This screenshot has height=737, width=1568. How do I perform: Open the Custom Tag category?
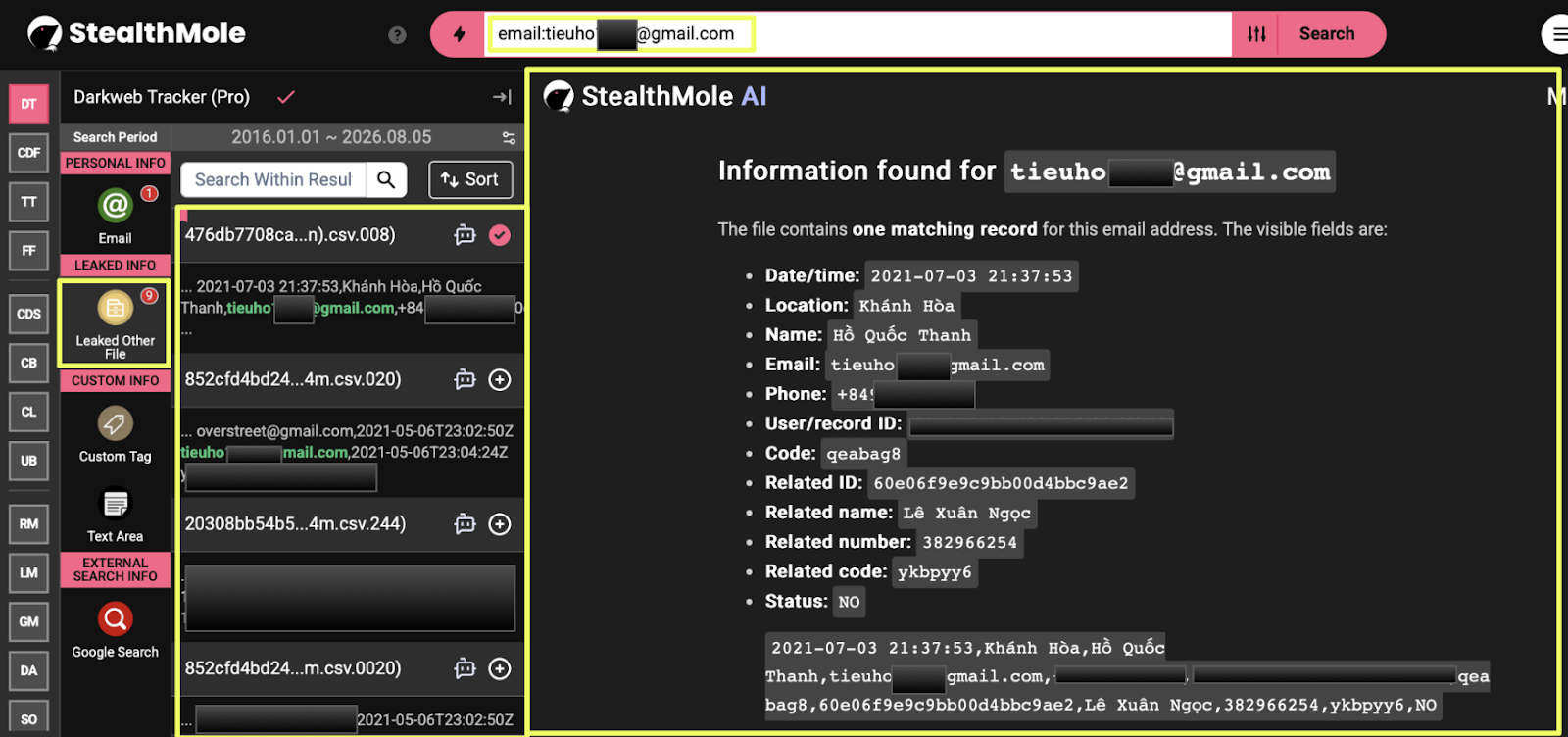pos(116,434)
